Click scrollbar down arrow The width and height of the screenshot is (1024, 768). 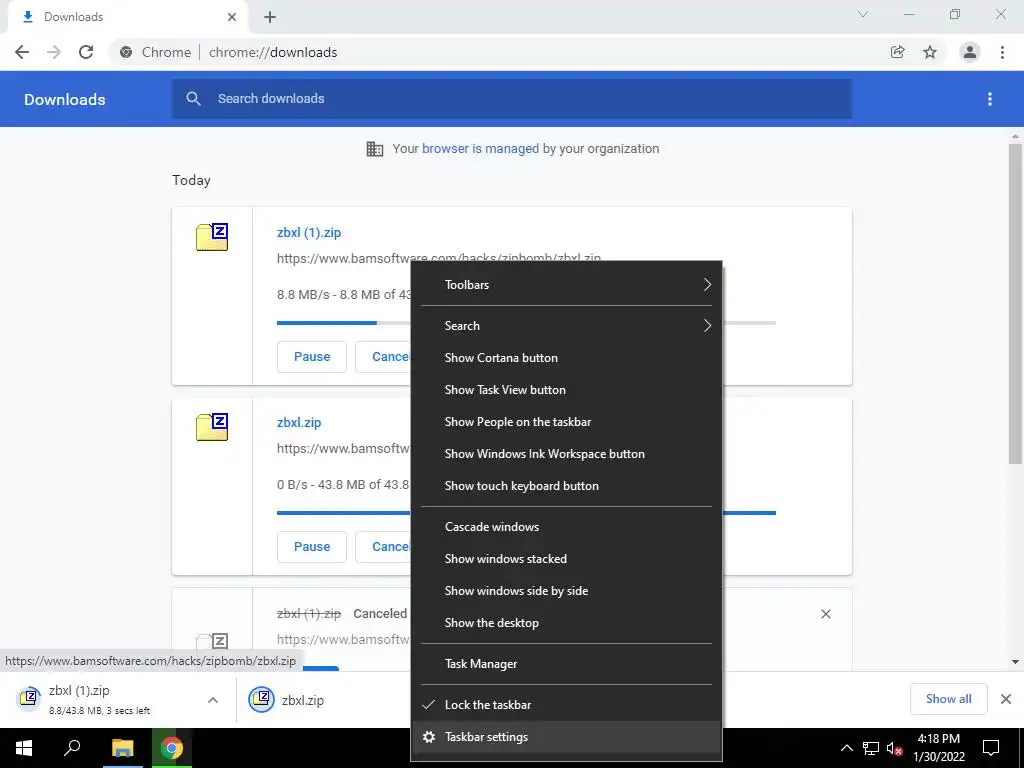[1015, 662]
